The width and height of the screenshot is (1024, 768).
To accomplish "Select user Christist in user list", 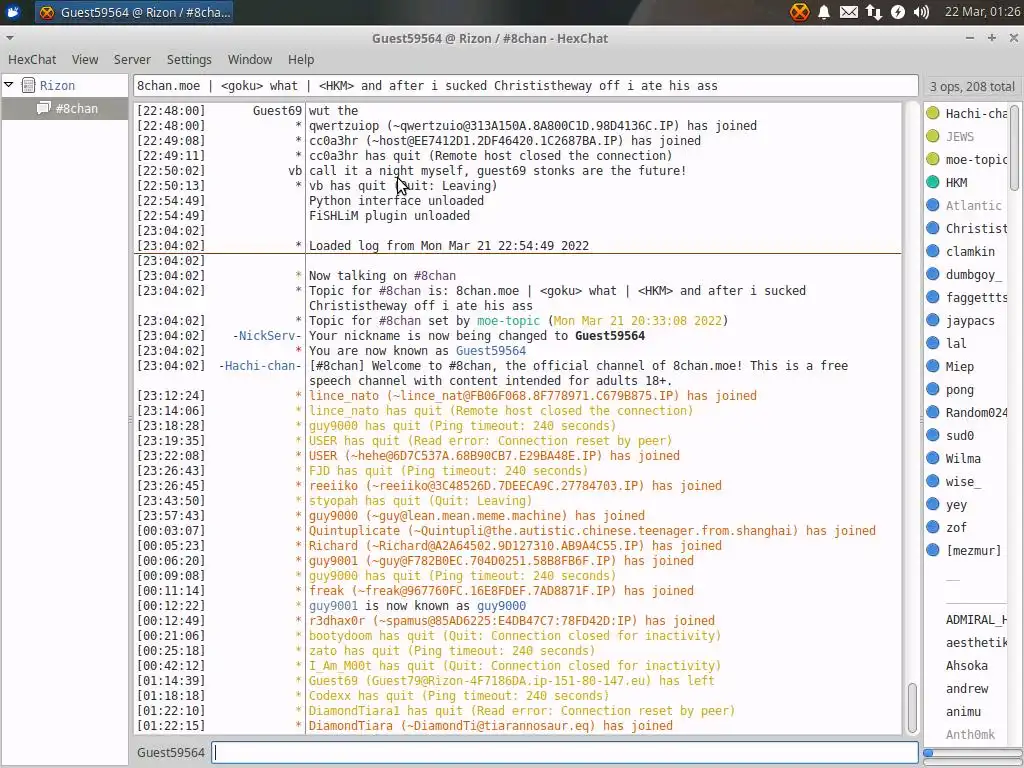I will 976,228.
